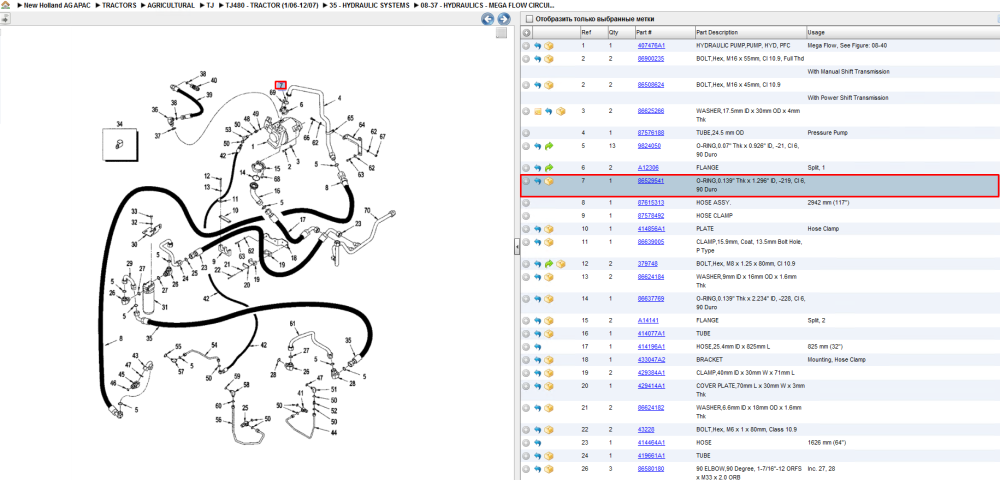The width and height of the screenshot is (1000, 480).
Task: Open part number link 86637769
Action: [x=651, y=298]
